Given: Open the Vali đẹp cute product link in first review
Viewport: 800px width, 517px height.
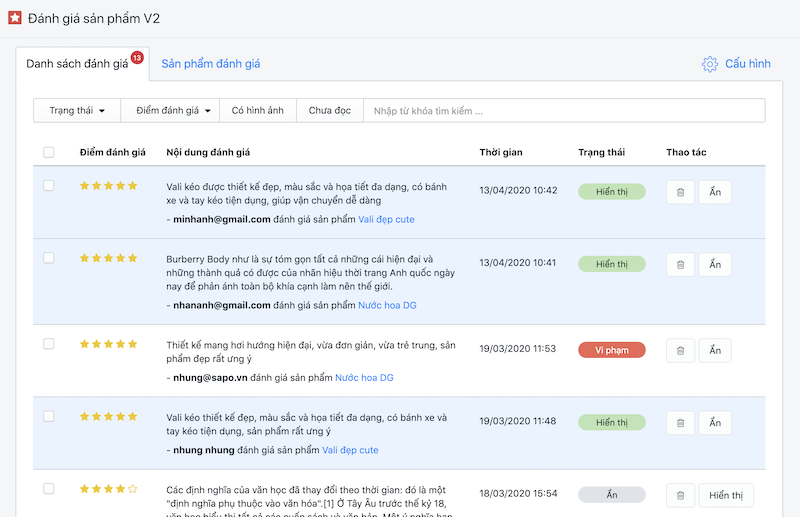Looking at the screenshot, I should (x=386, y=219).
